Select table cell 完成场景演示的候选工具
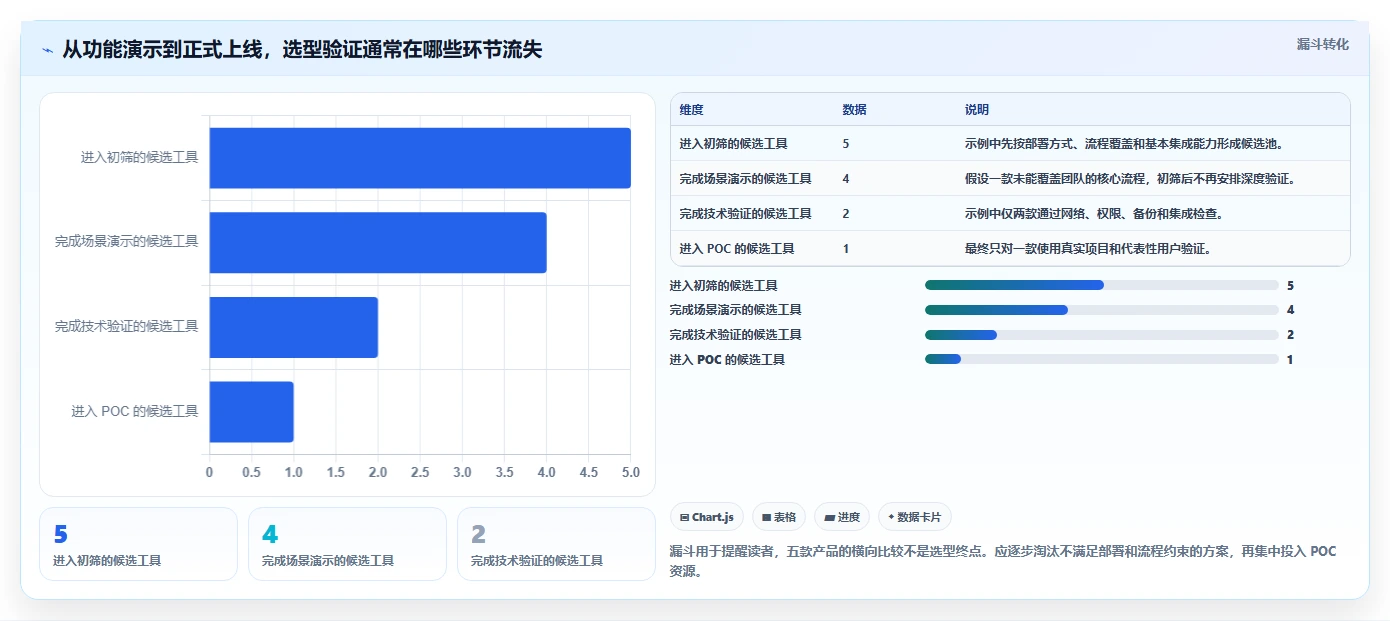 coord(745,179)
